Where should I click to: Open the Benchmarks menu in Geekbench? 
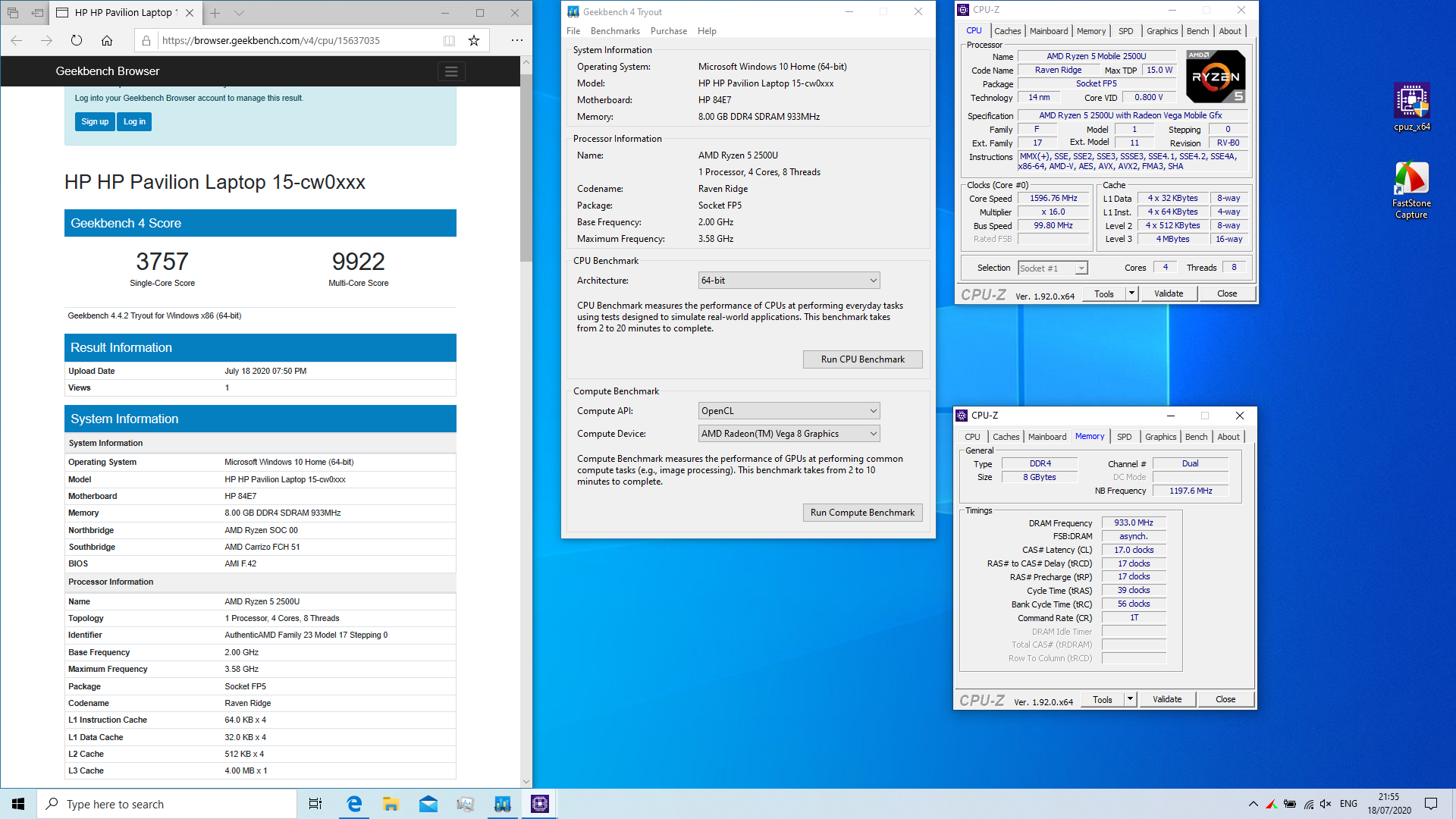point(615,31)
